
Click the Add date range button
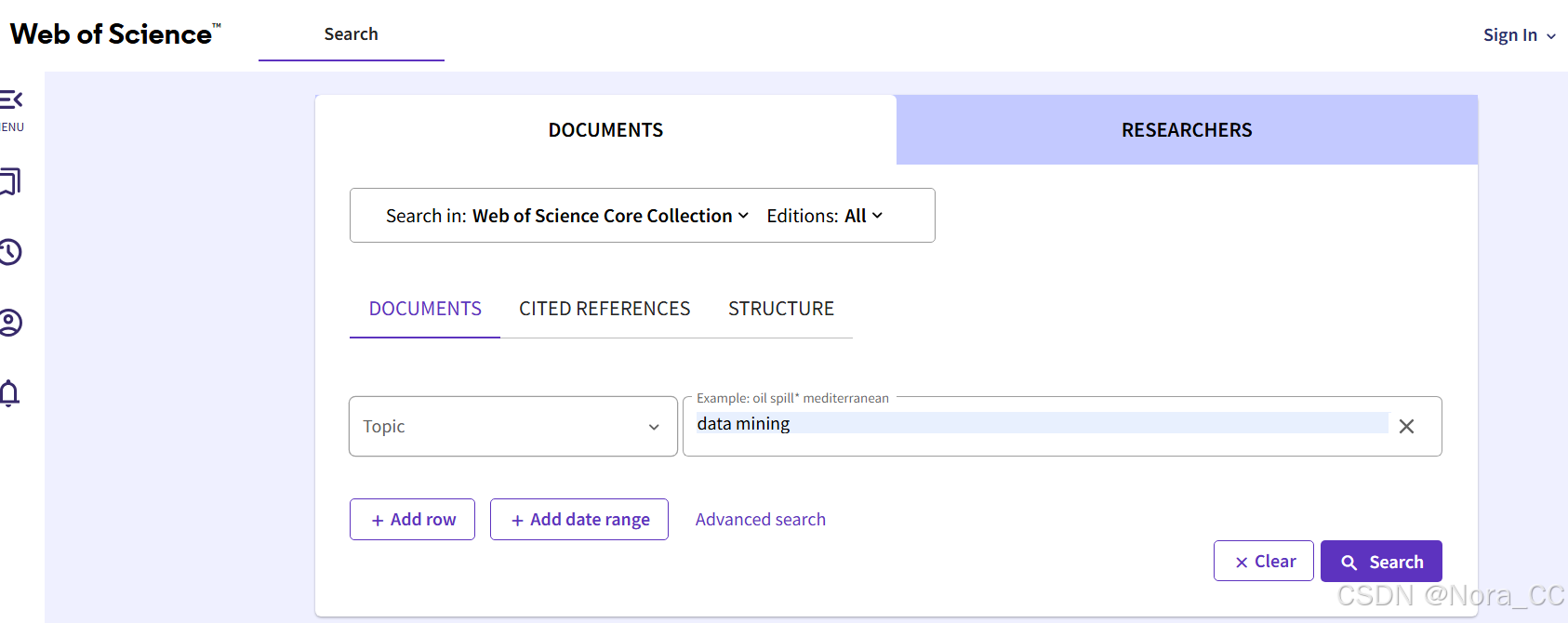coord(579,520)
